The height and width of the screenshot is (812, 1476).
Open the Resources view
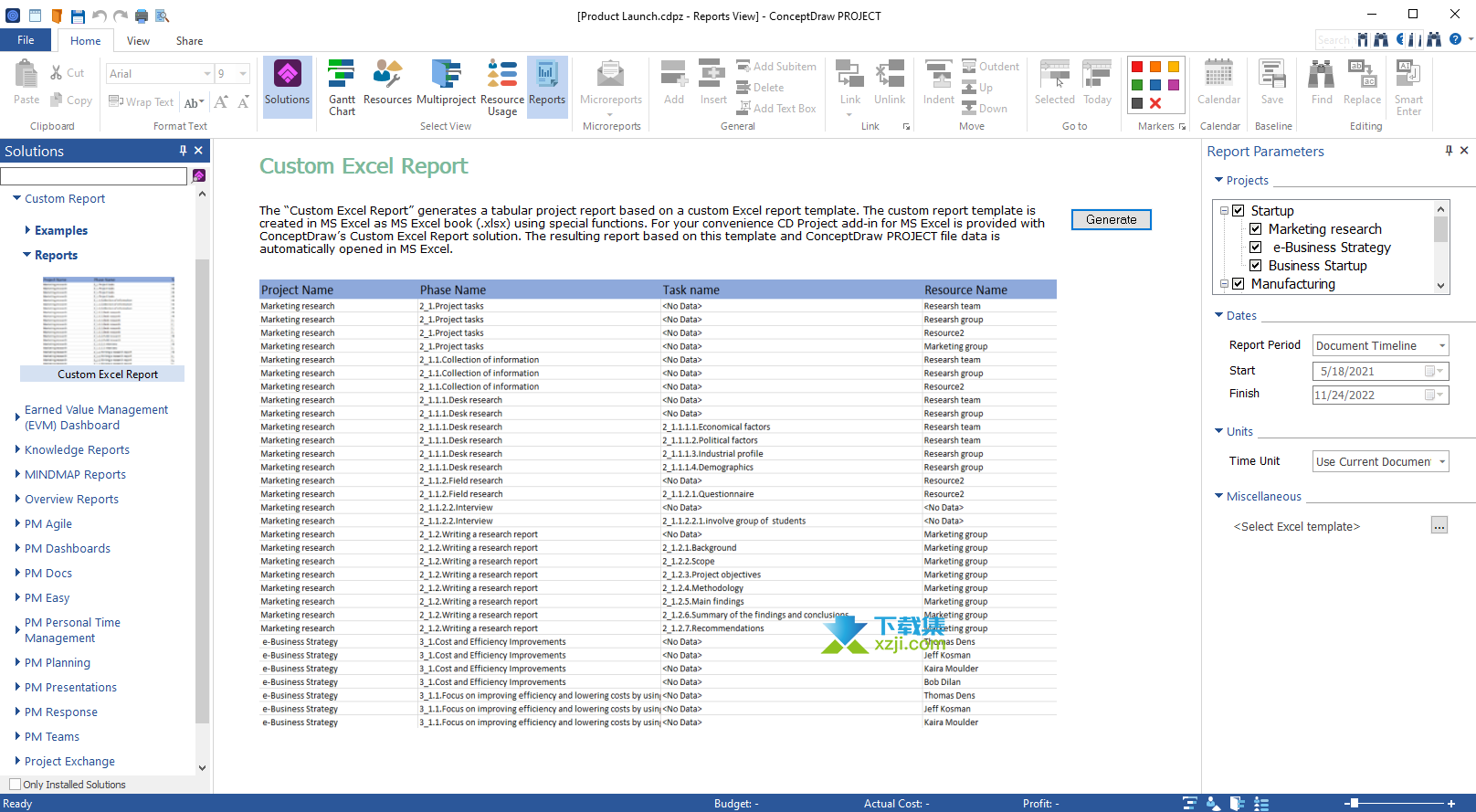387,82
